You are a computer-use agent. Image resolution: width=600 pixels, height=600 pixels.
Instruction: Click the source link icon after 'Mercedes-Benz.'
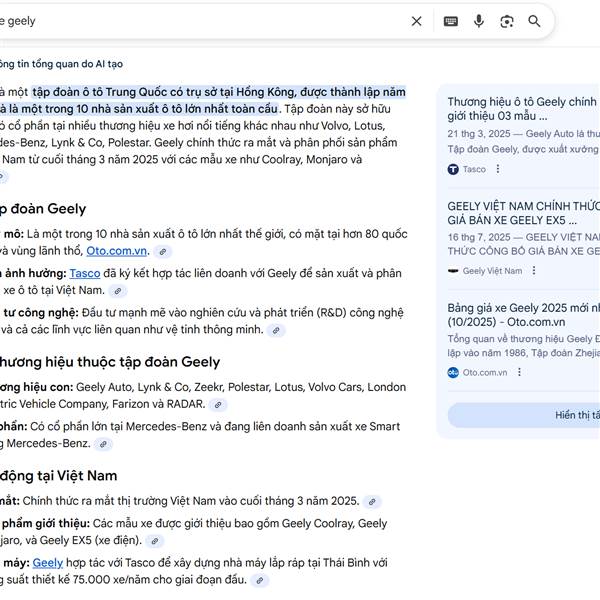tap(103, 444)
